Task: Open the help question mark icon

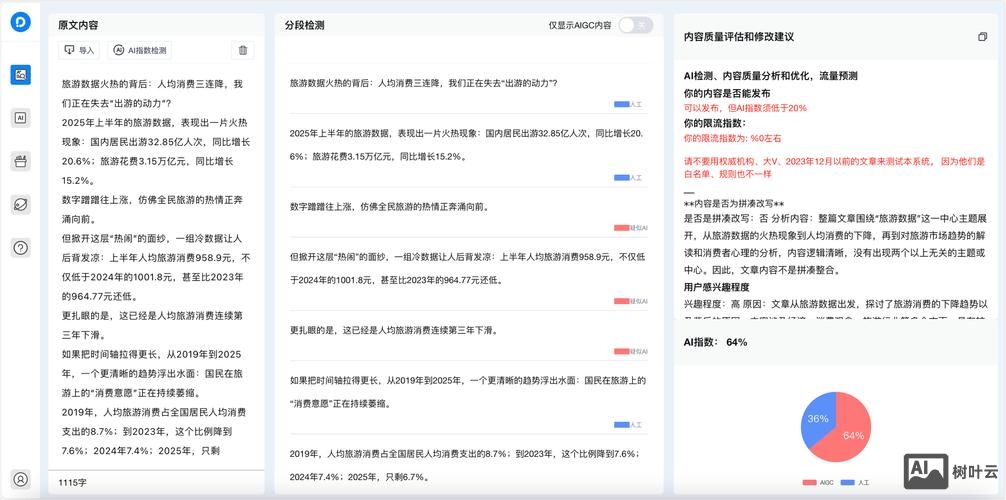Action: point(21,247)
